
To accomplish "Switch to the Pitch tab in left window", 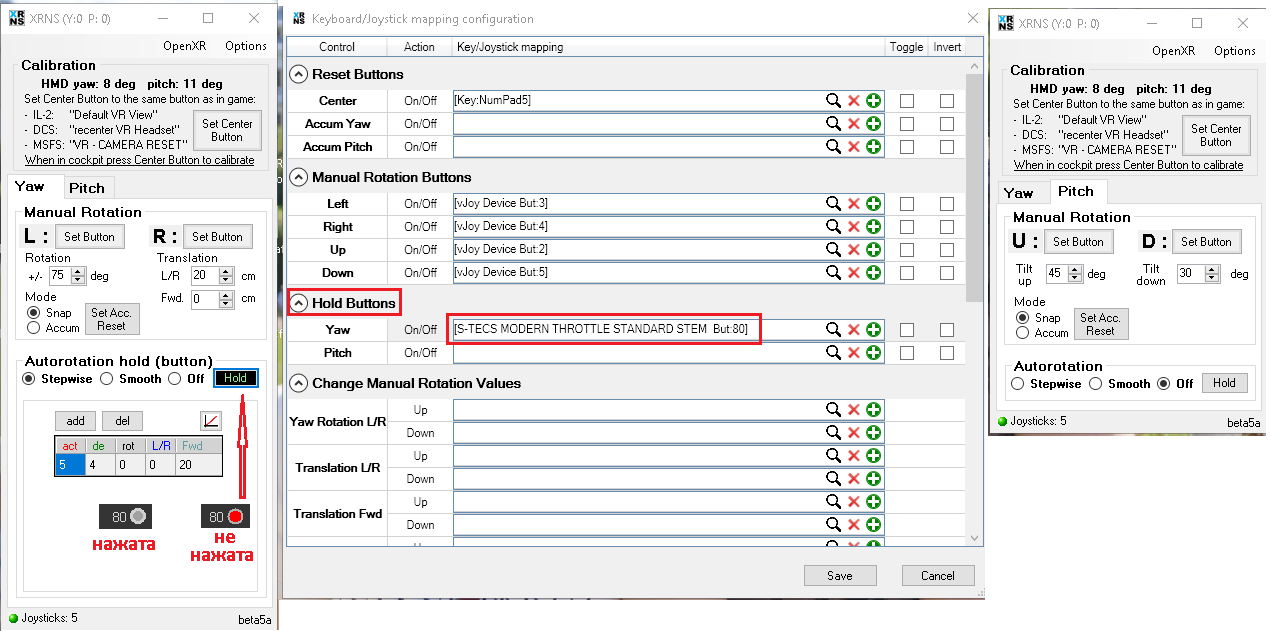I will [x=87, y=187].
